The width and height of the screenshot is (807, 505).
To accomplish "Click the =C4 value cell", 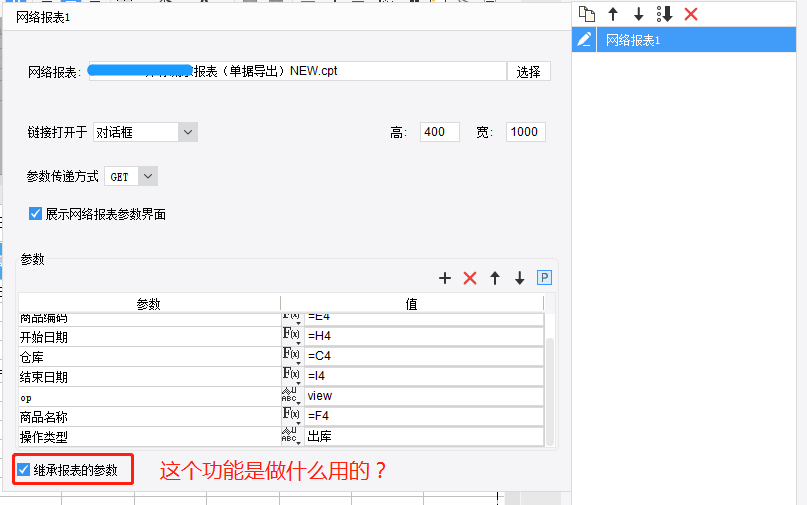I will [424, 356].
